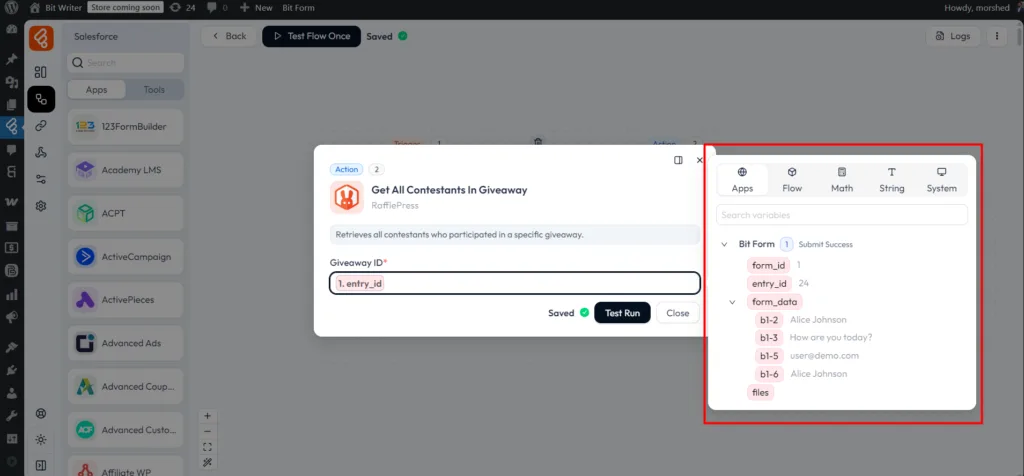Toggle the light/dark theme sun icon
The height and width of the screenshot is (476, 1024).
pyautogui.click(x=40, y=439)
